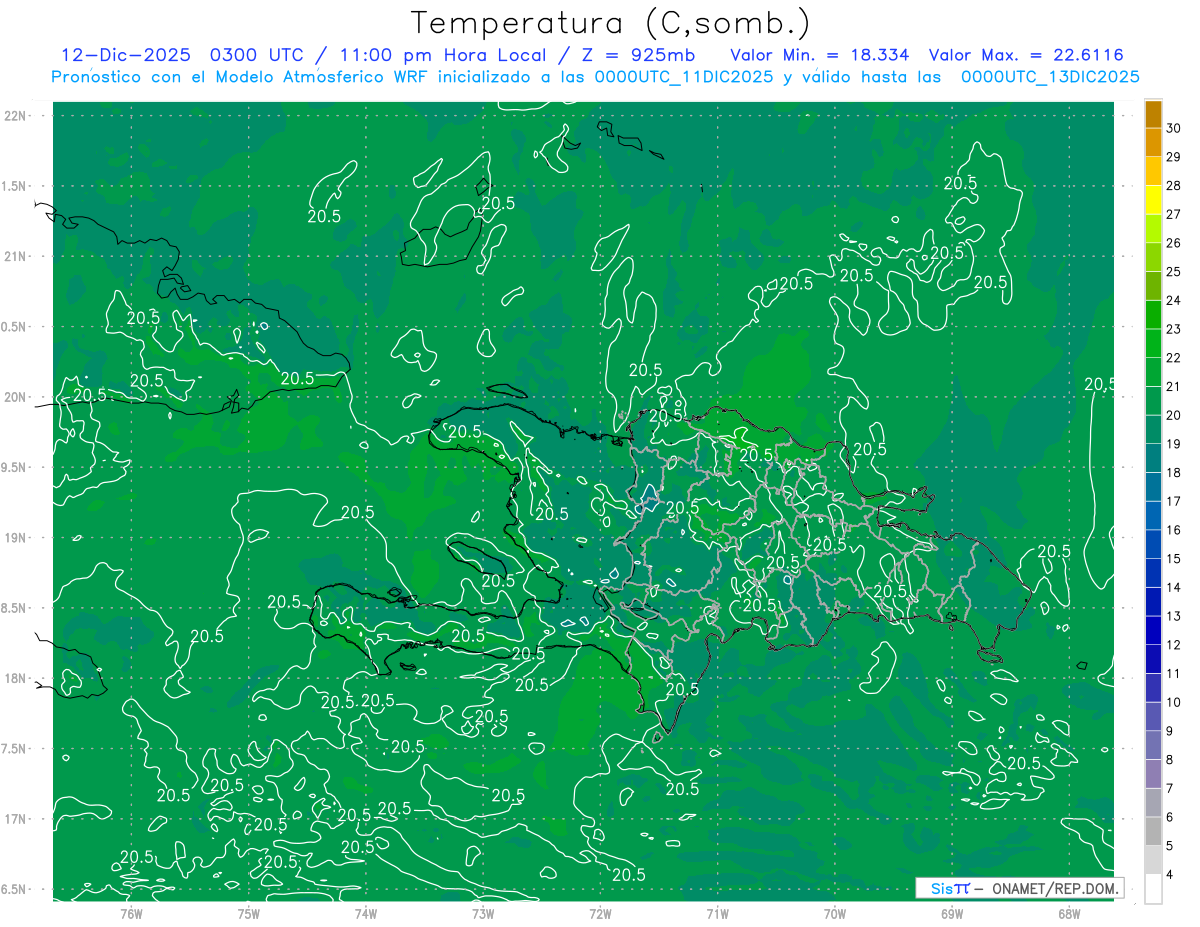Click the 'ONAMET/REP.DOM.' credit label
This screenshot has width=1200, height=927.
pyautogui.click(x=1054, y=888)
